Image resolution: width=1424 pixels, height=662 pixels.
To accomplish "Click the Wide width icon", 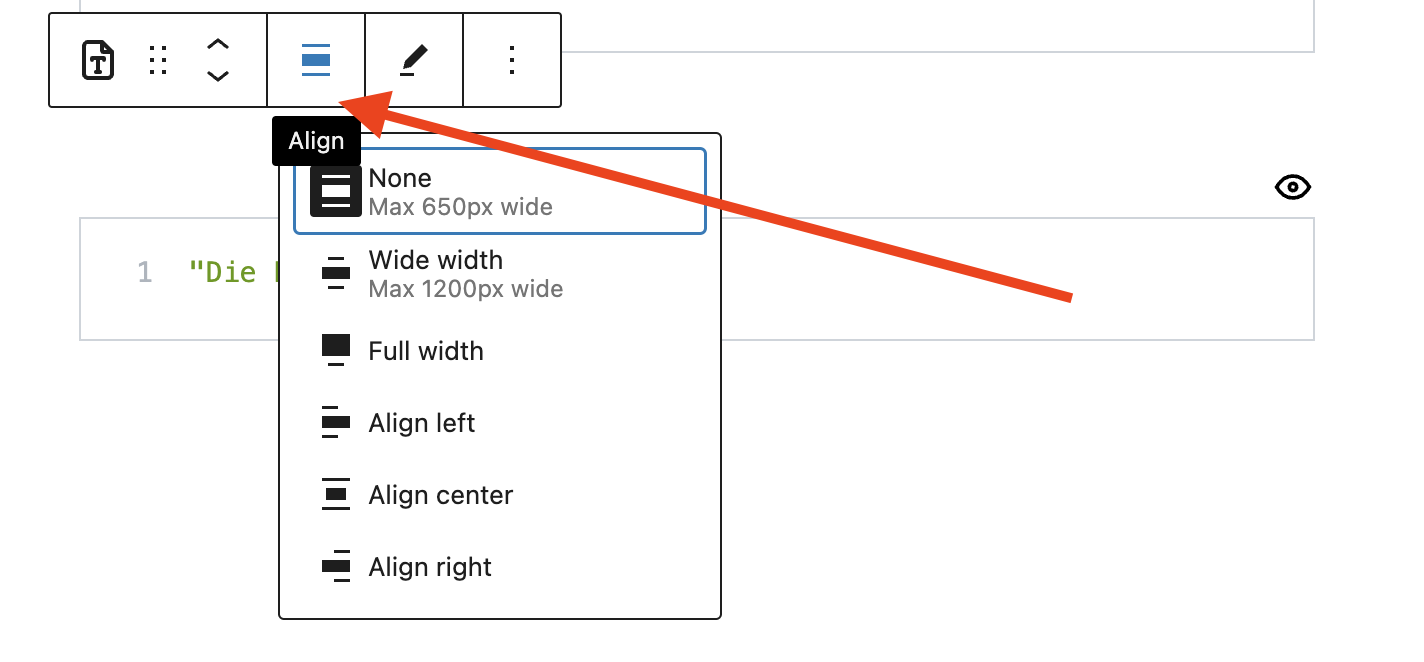I will click(336, 272).
